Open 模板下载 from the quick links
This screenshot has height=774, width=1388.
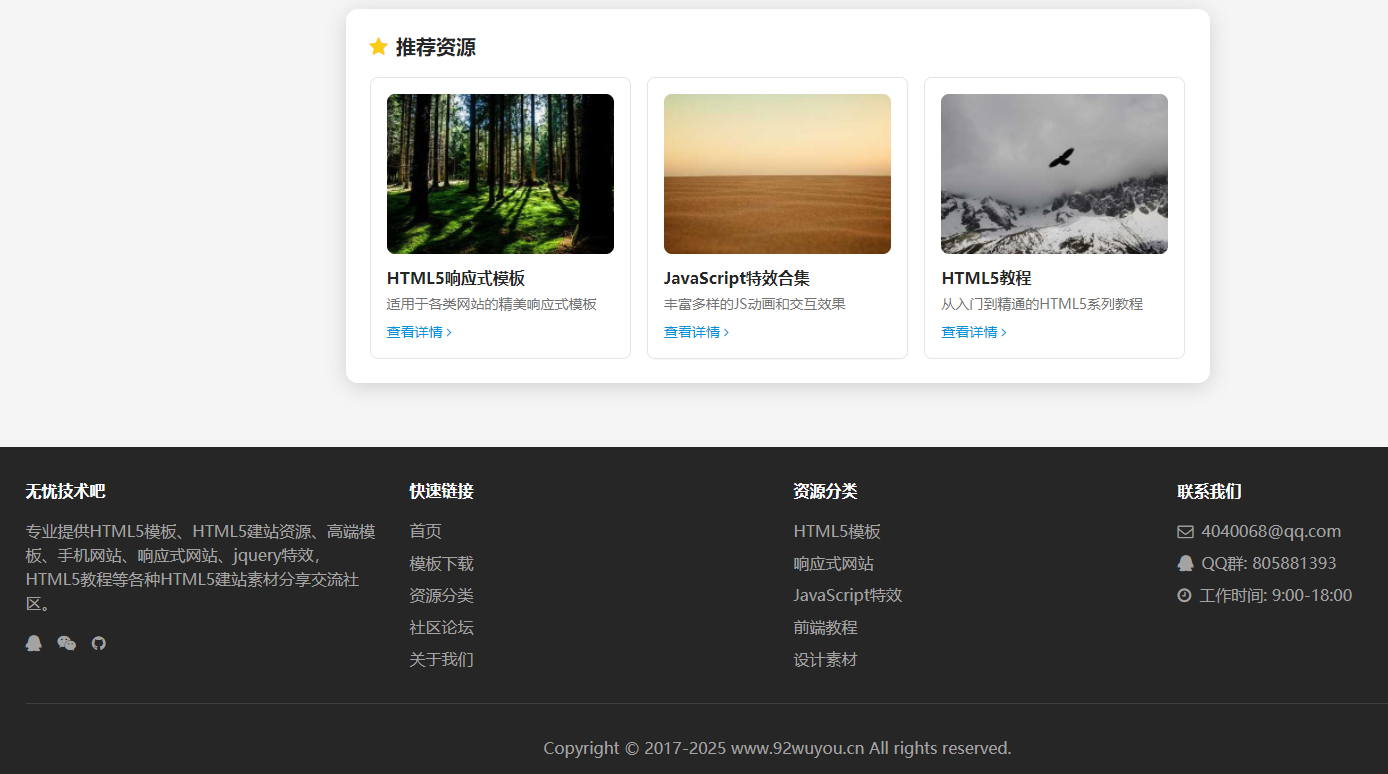(440, 563)
